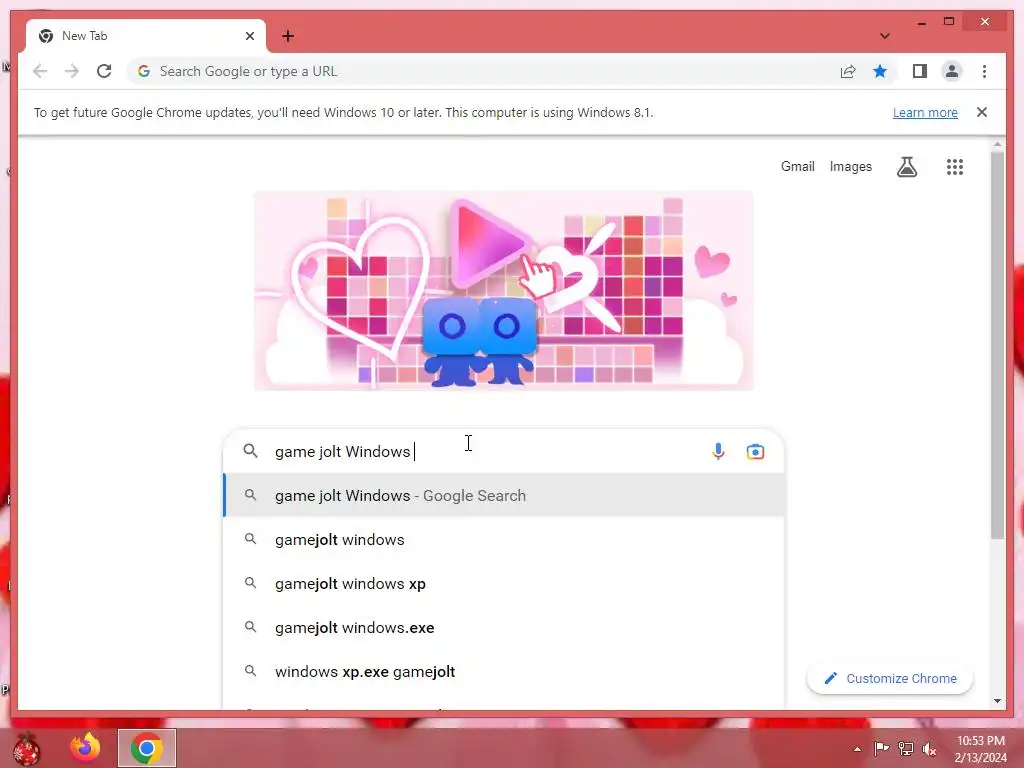
Task: Open the Learn more link
Action: (x=925, y=112)
